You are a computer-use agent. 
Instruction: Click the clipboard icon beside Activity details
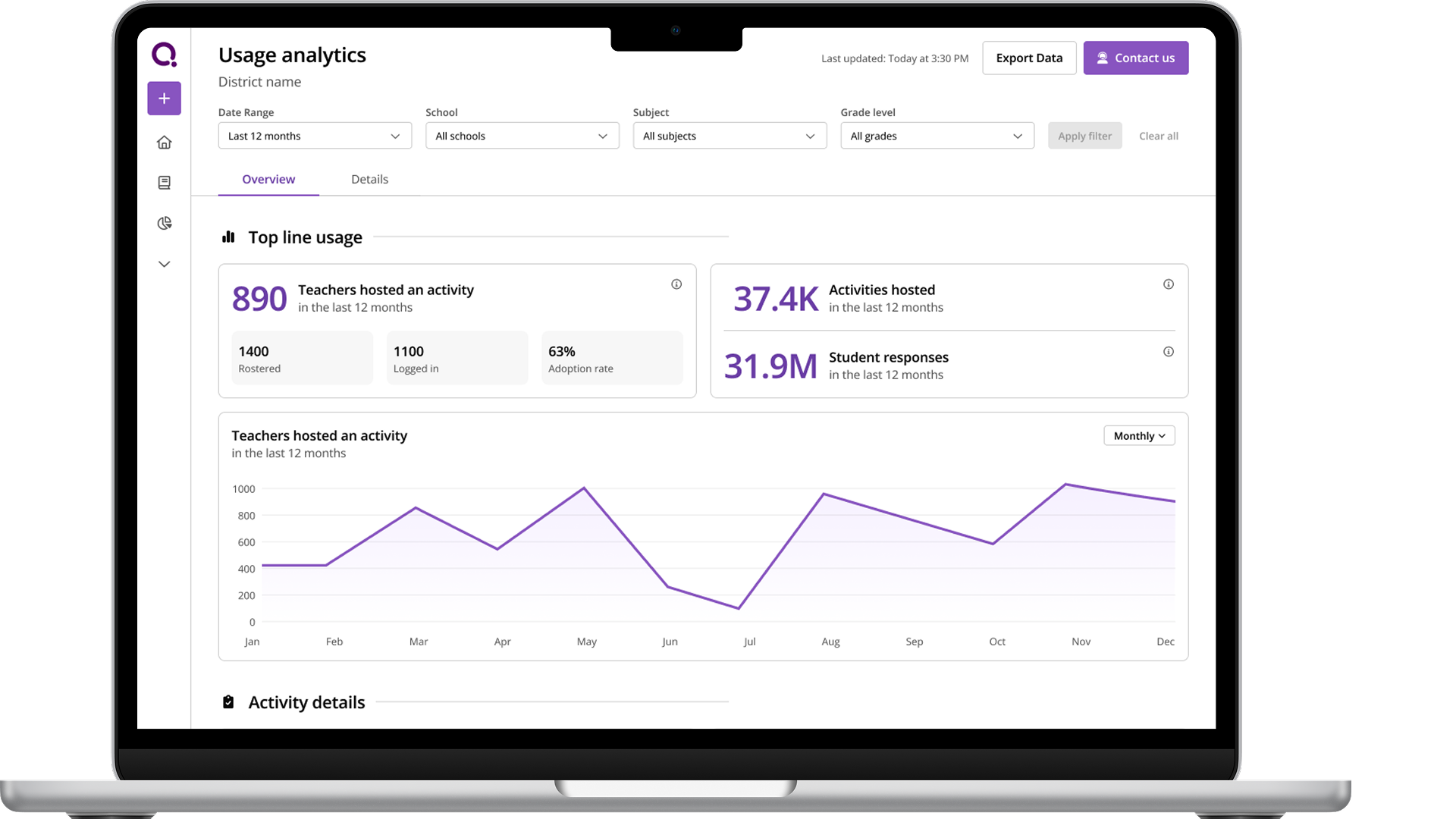[x=228, y=701]
